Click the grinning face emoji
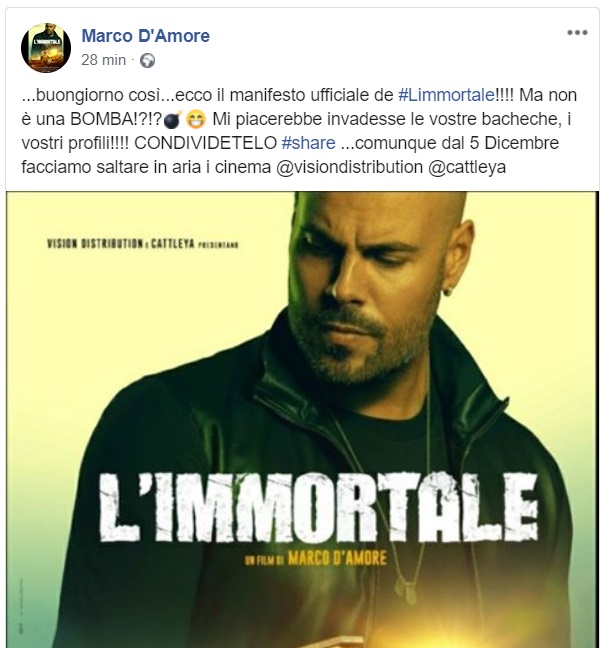This screenshot has width=606, height=648. click(196, 120)
